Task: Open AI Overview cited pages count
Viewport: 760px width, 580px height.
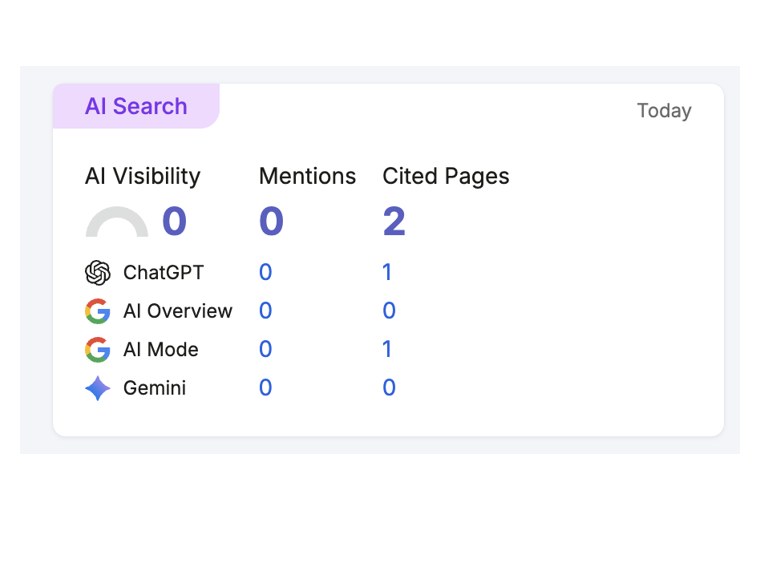Action: coord(389,311)
